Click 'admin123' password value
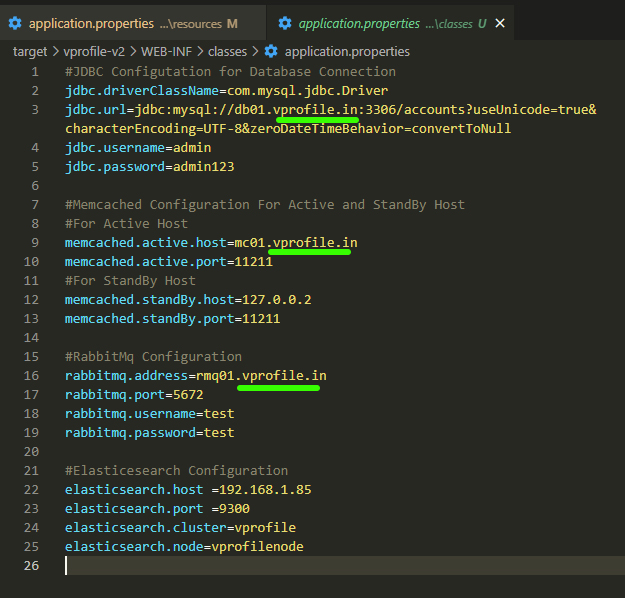 point(204,167)
